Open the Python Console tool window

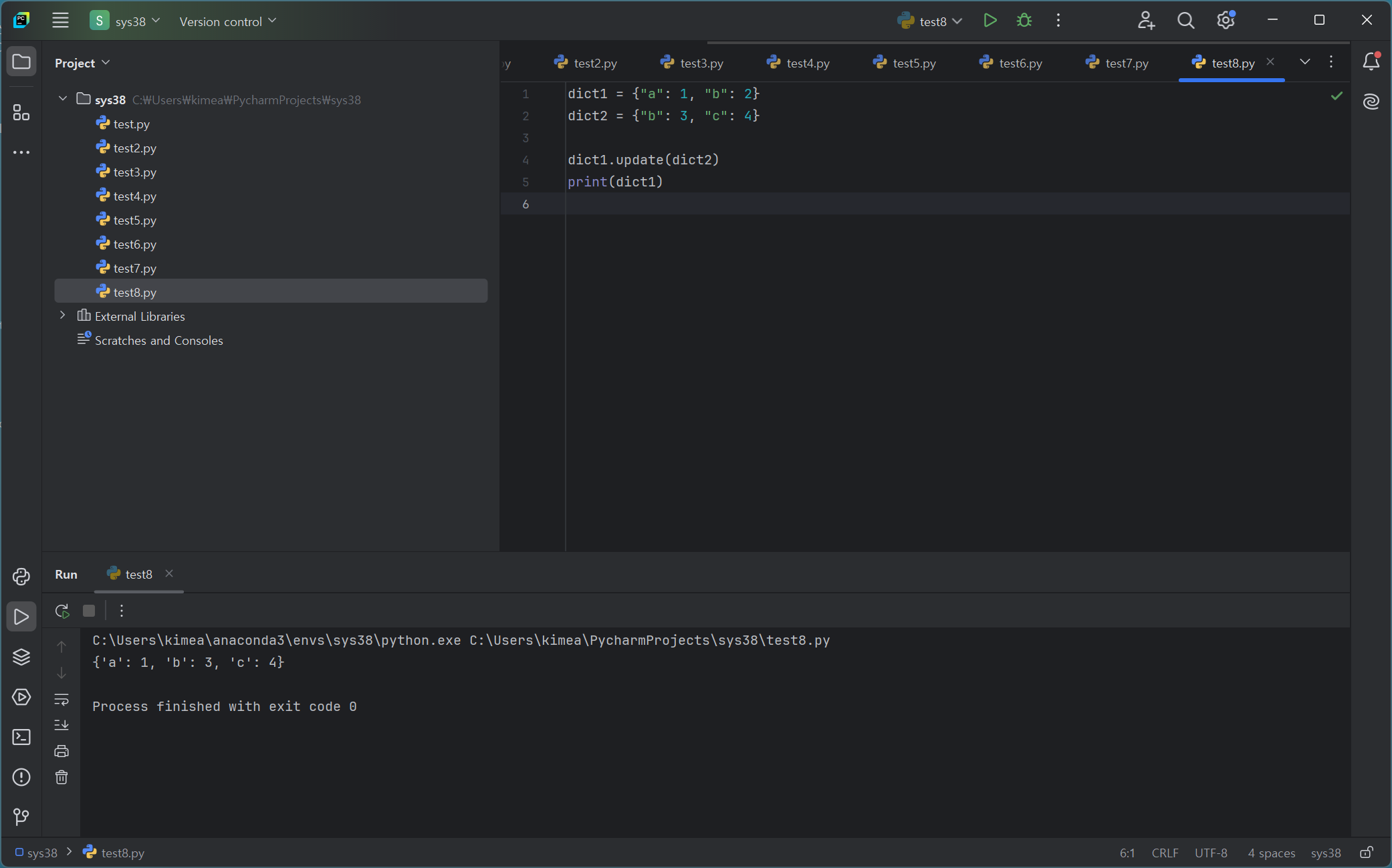click(x=21, y=577)
